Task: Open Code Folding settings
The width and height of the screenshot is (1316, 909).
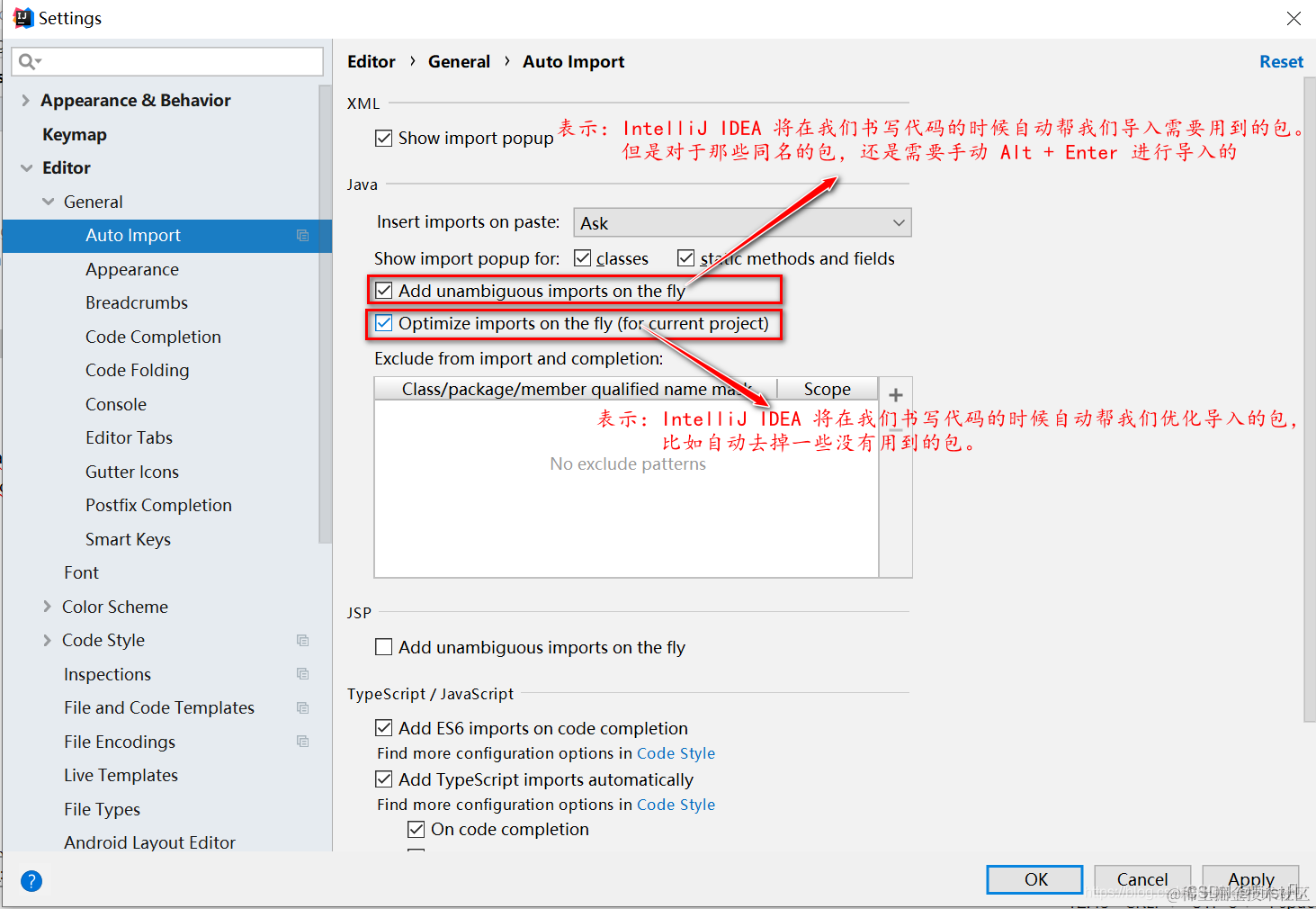Action: (138, 371)
